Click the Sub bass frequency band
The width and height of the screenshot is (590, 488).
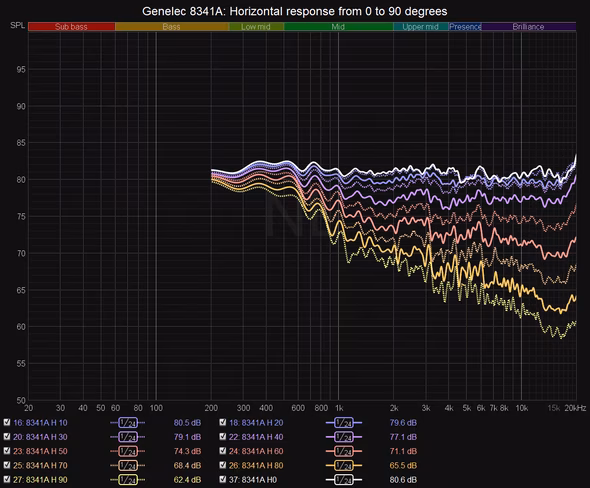(x=71, y=27)
